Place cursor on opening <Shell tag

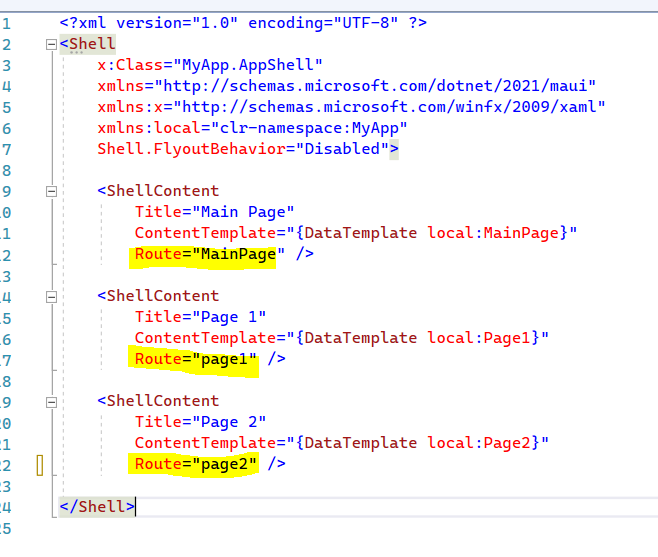[87, 44]
